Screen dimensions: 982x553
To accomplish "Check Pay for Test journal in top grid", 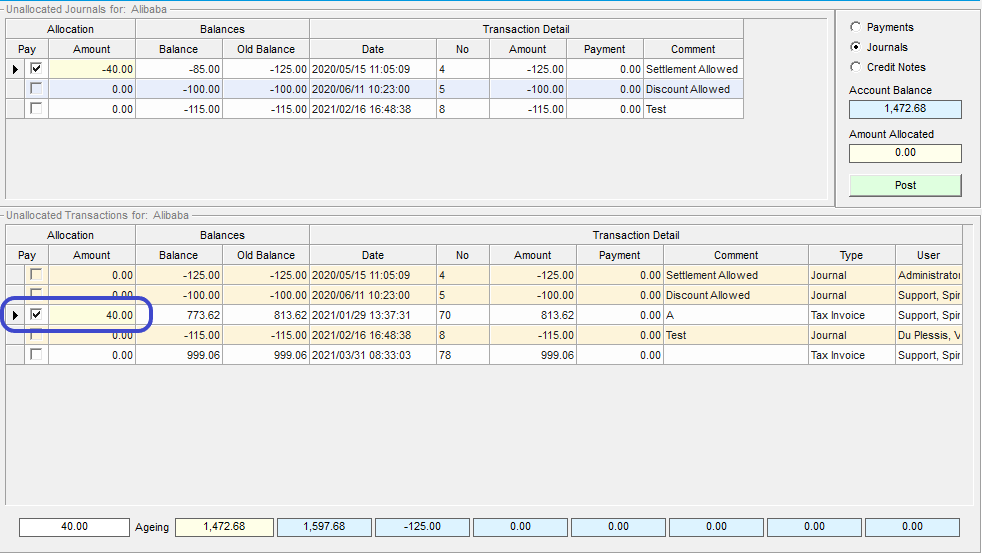I will (x=36, y=109).
